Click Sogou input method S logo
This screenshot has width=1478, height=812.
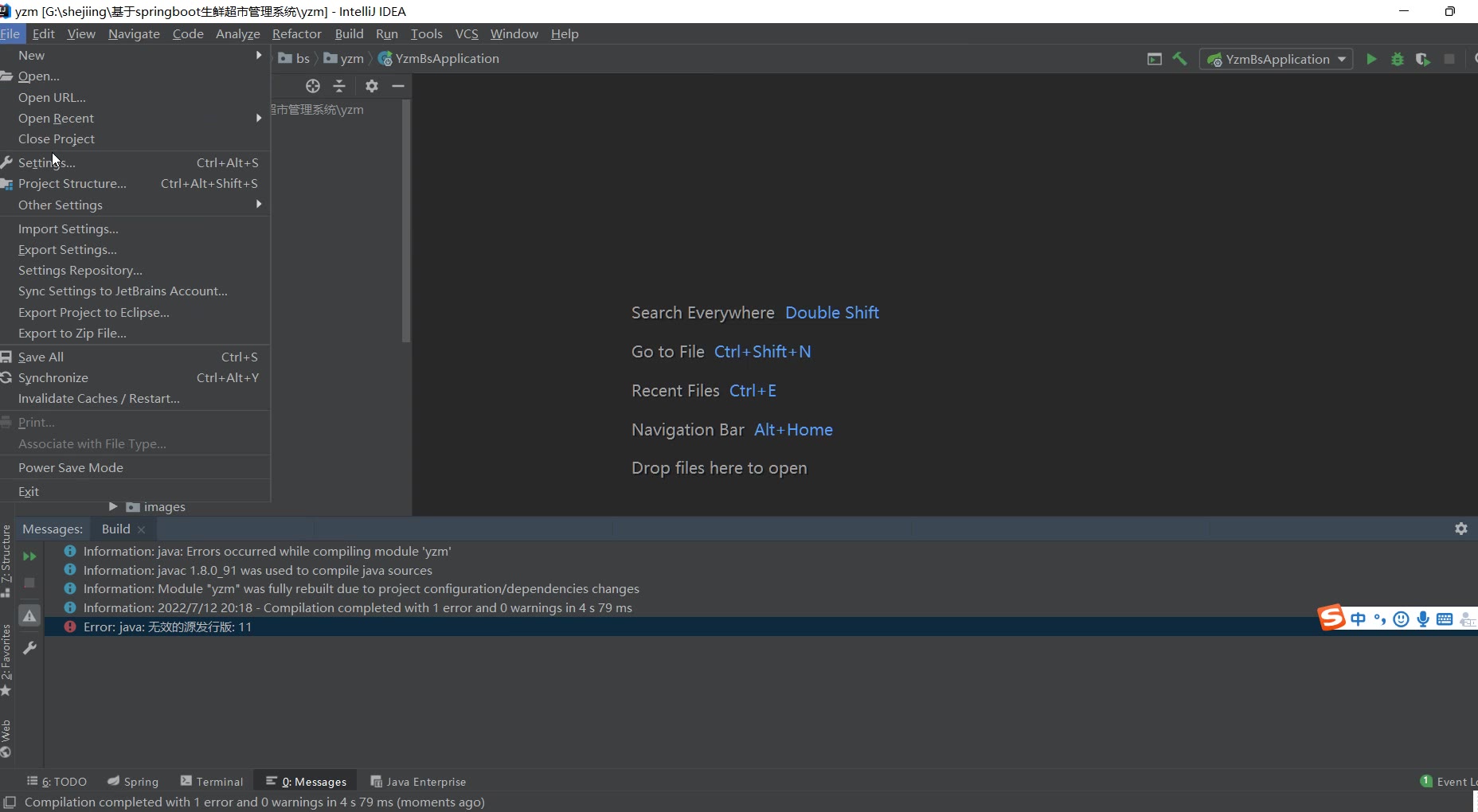tap(1331, 617)
